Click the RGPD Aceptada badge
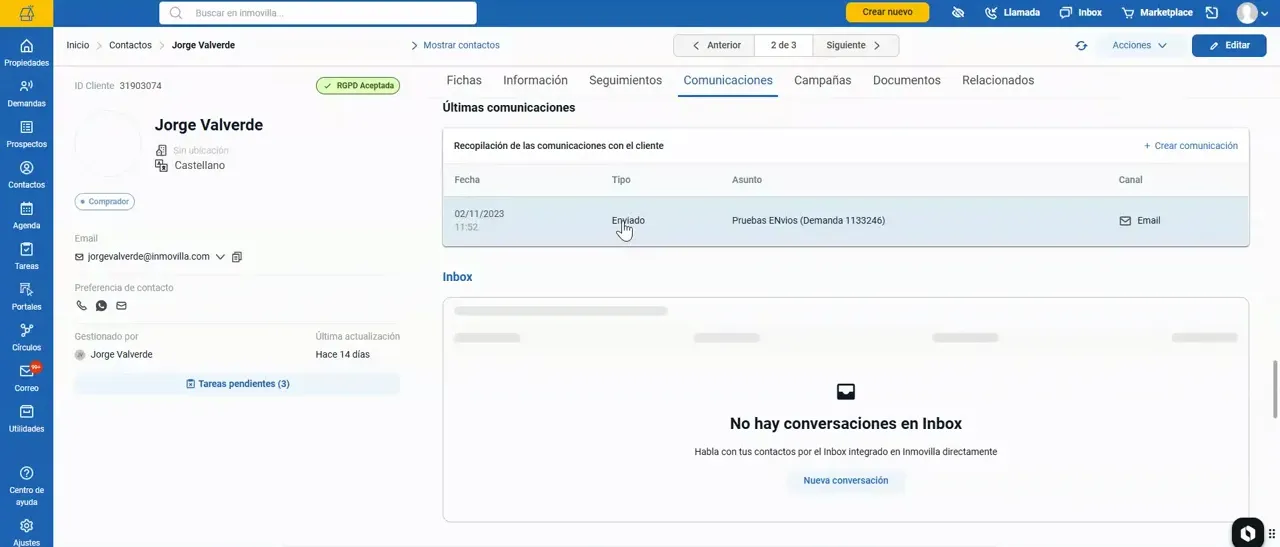The height and width of the screenshot is (547, 1280). [x=358, y=86]
